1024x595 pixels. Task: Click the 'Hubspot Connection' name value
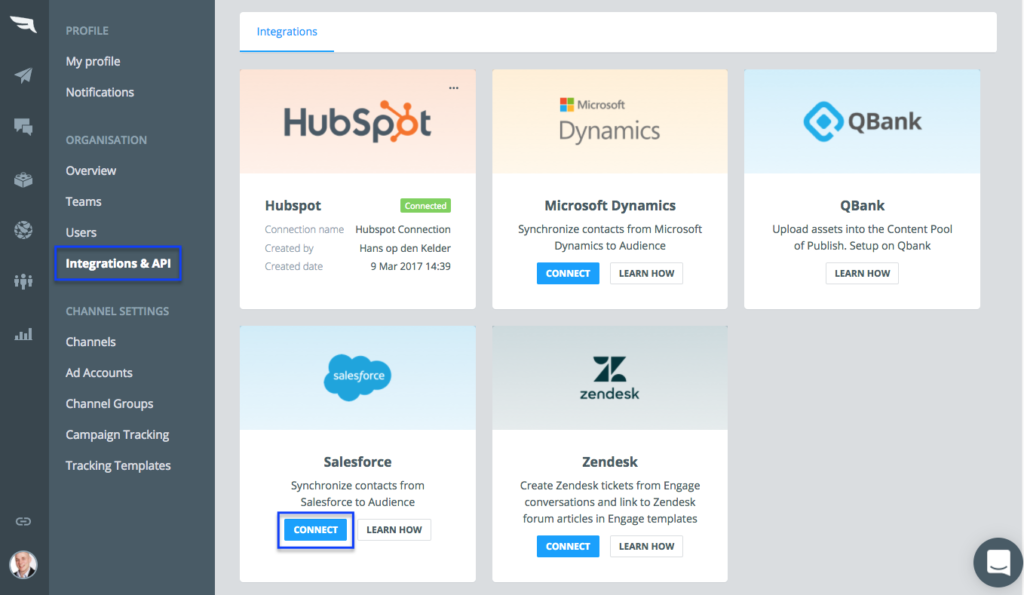(403, 229)
